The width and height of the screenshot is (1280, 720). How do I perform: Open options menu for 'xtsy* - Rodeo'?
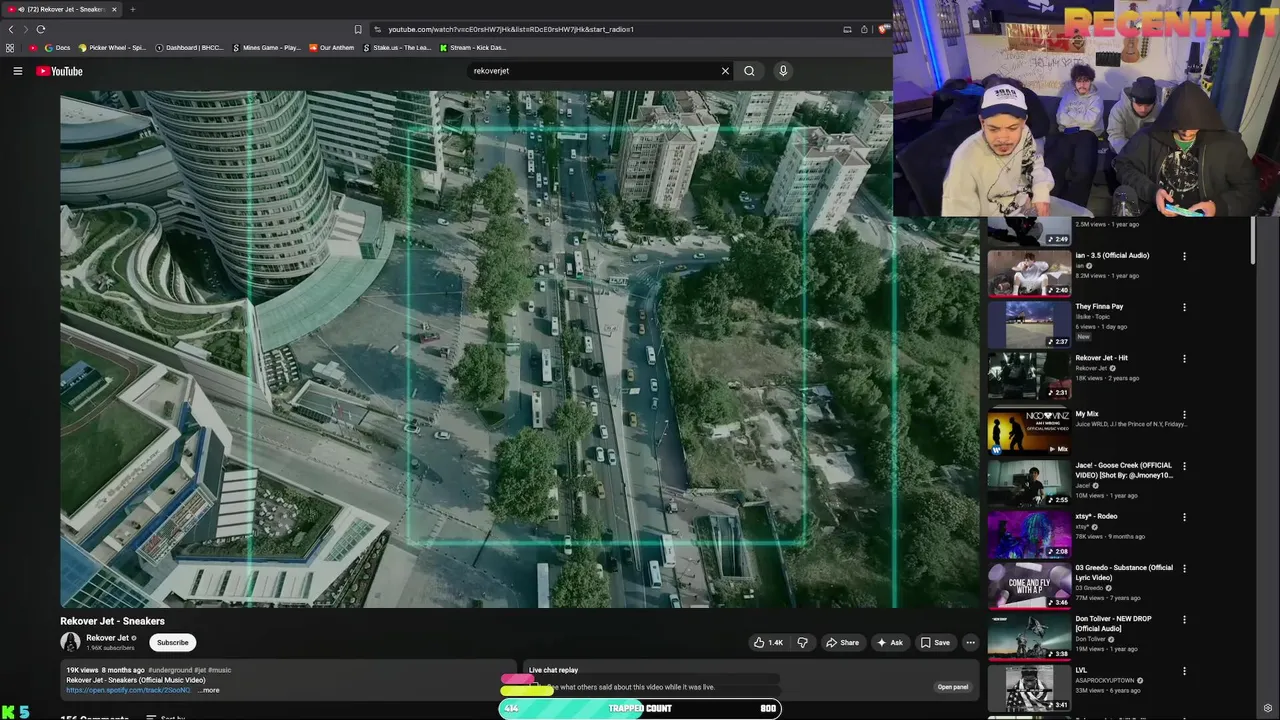[1184, 517]
